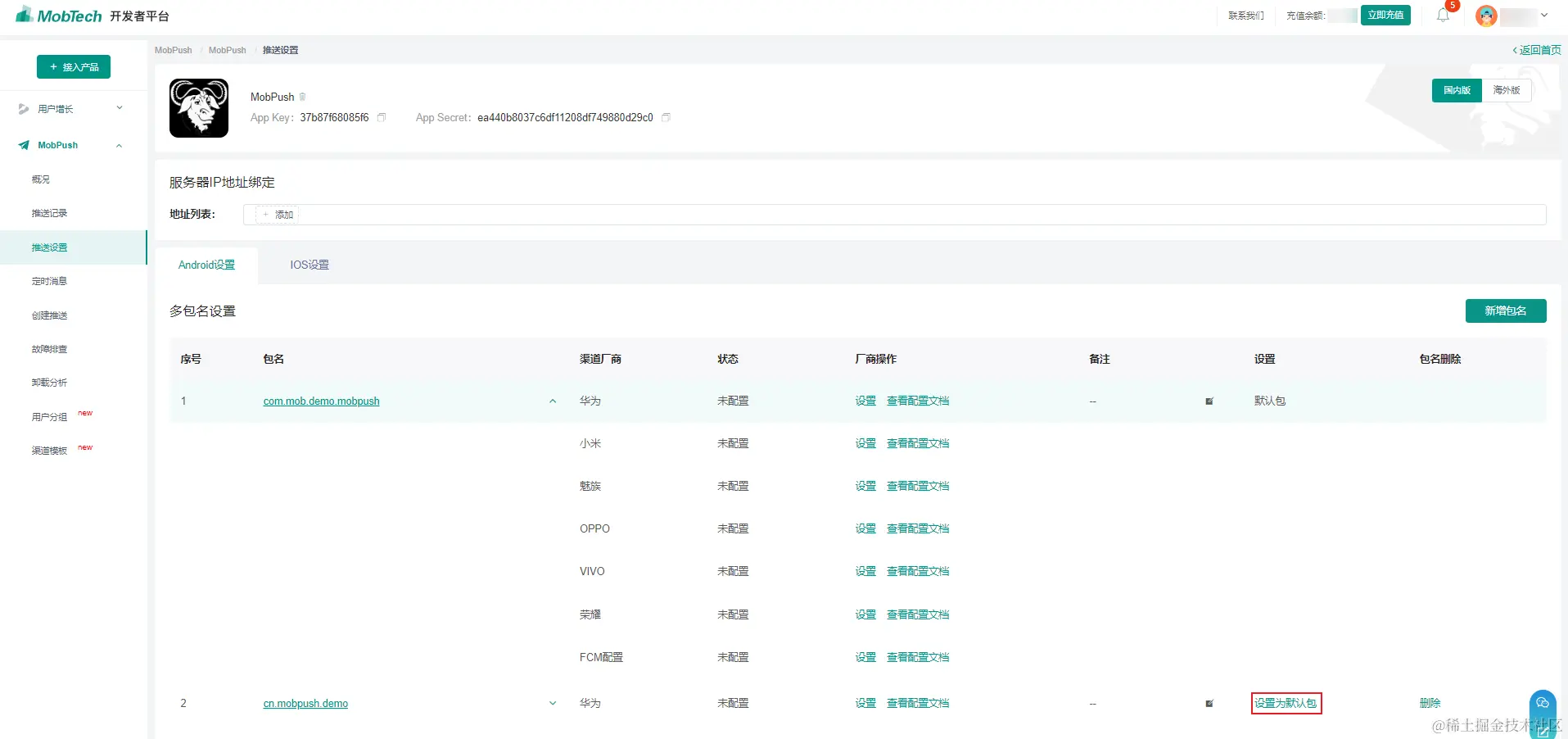Viewport: 1568px width, 739px height.
Task: Click 设置 for the 小米 channel
Action: (x=865, y=443)
